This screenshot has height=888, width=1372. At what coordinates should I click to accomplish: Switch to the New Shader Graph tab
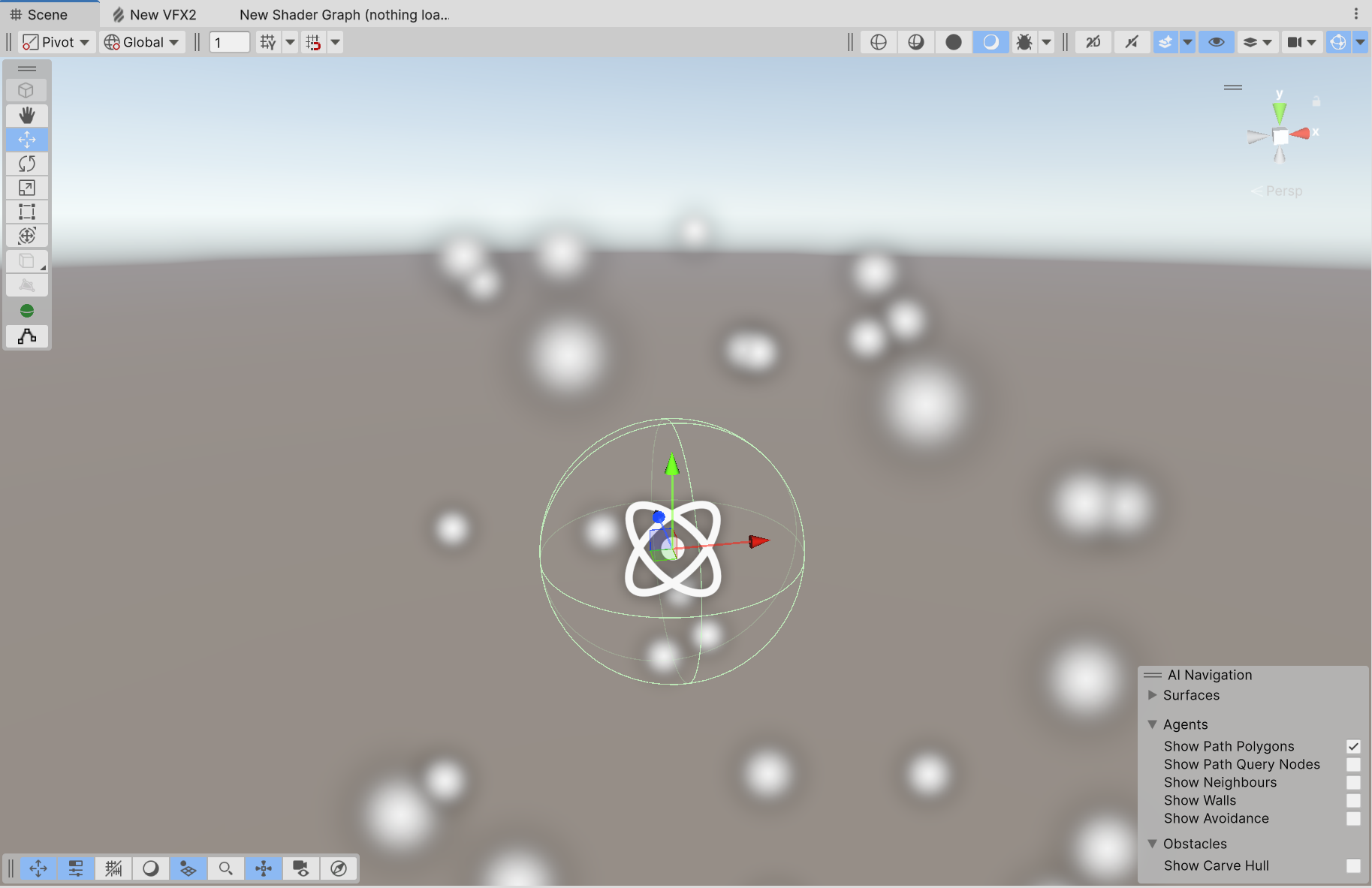tap(344, 14)
